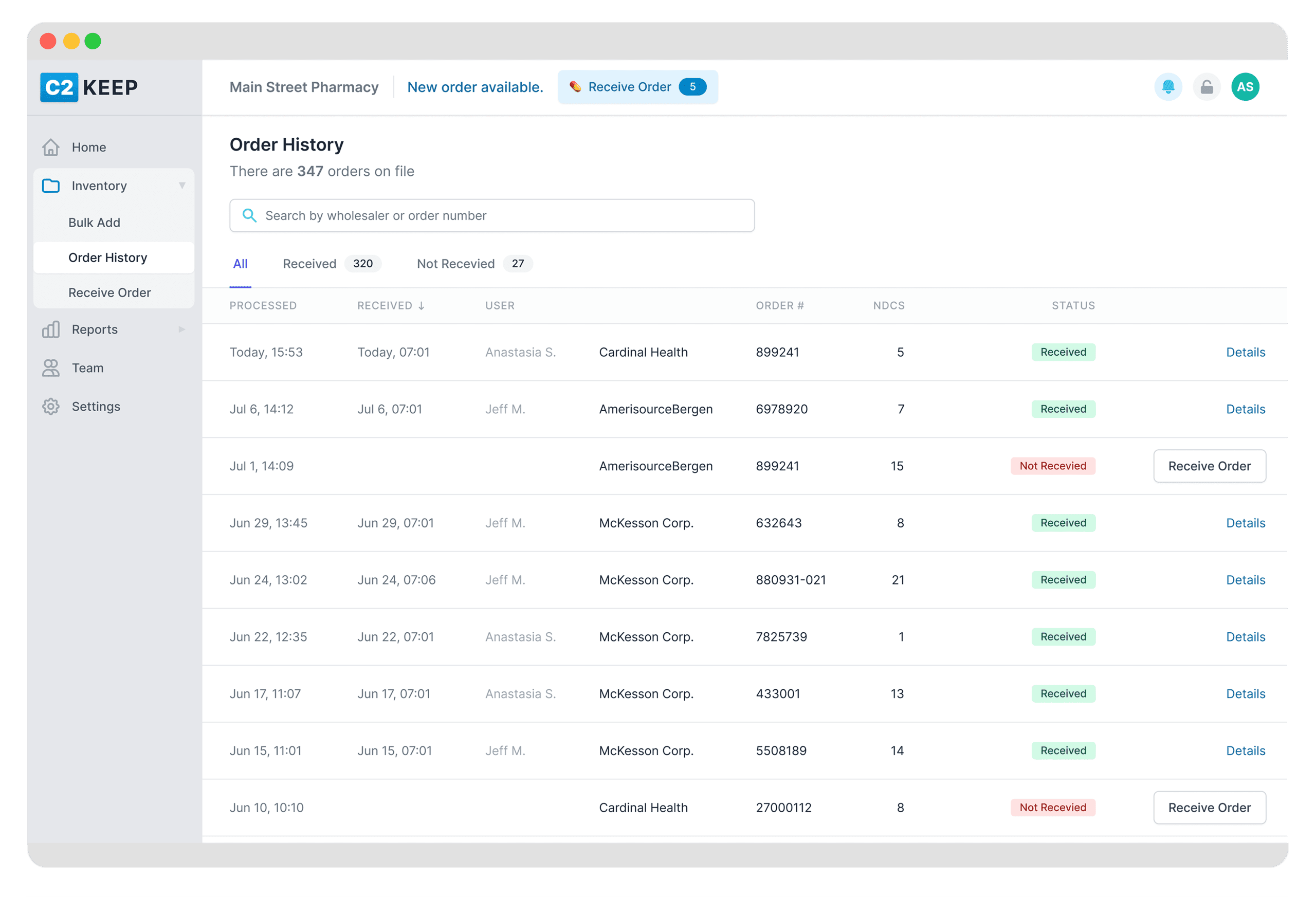Sort by the Processed column header
Viewport: 1316px width, 897px height.
(x=263, y=306)
